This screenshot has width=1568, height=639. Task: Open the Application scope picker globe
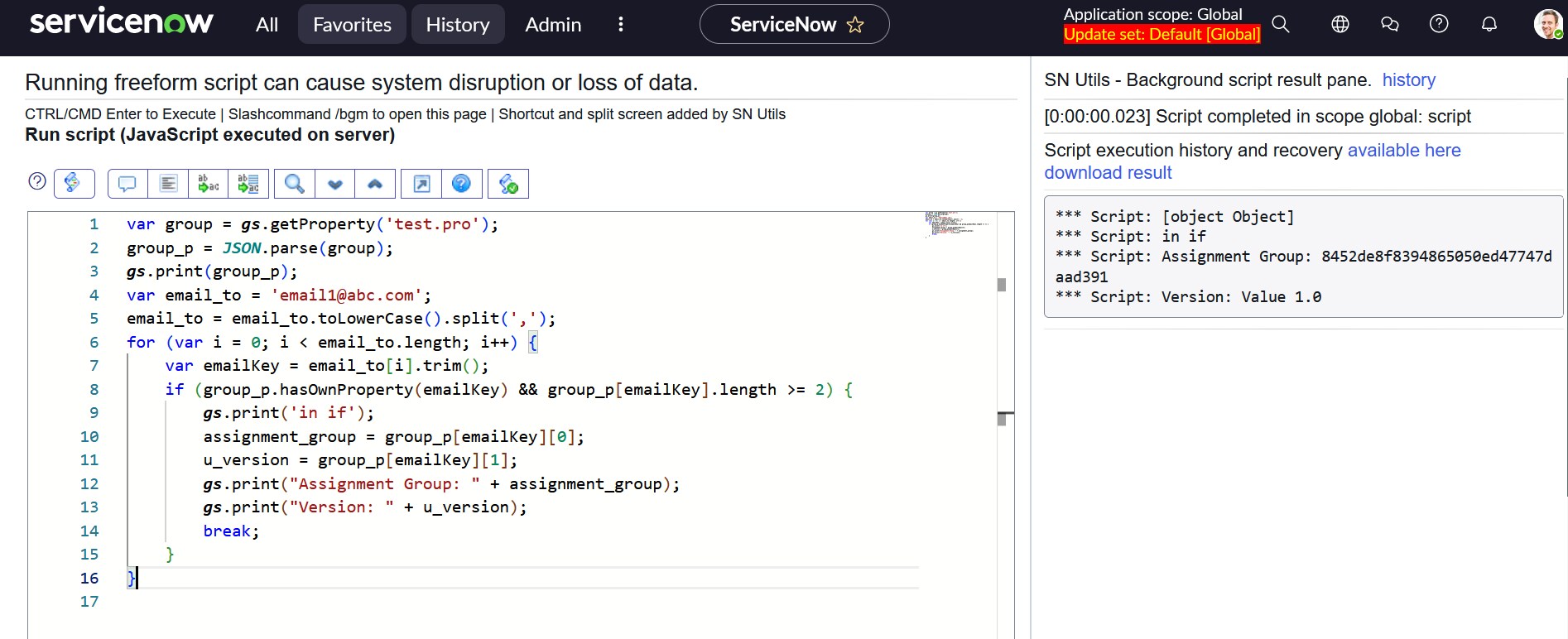point(1340,25)
